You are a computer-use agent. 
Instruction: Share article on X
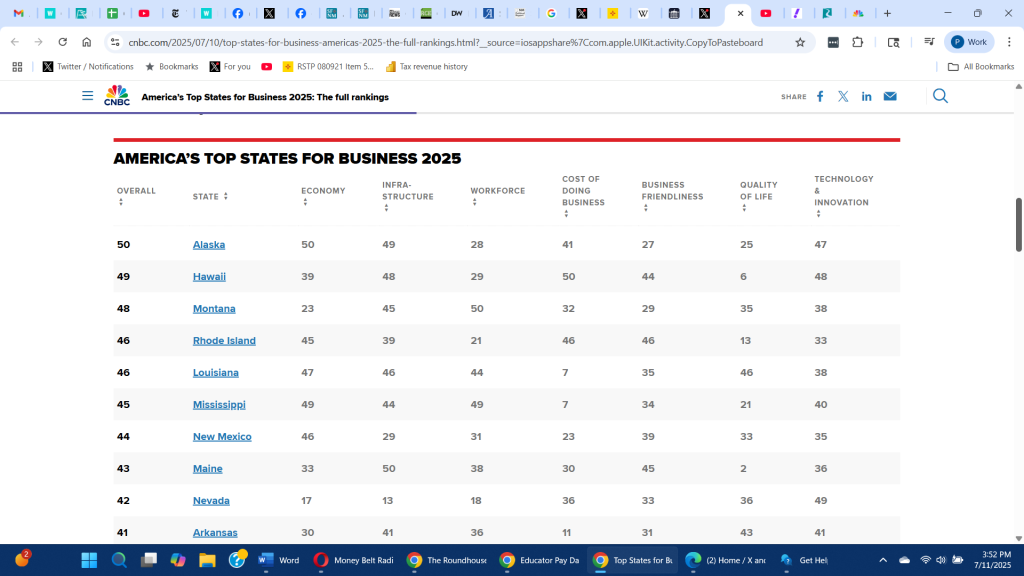[x=843, y=97]
